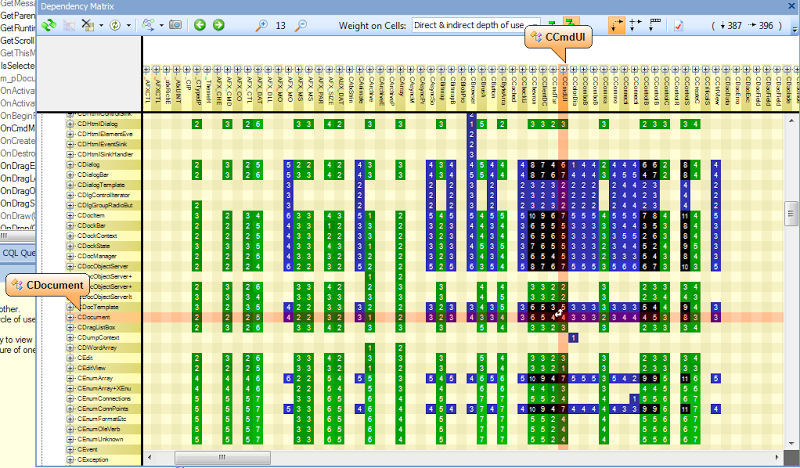The height and width of the screenshot is (468, 800).
Task: Click the blue cell '1' in CDumpContext row
Action: pyautogui.click(x=573, y=338)
